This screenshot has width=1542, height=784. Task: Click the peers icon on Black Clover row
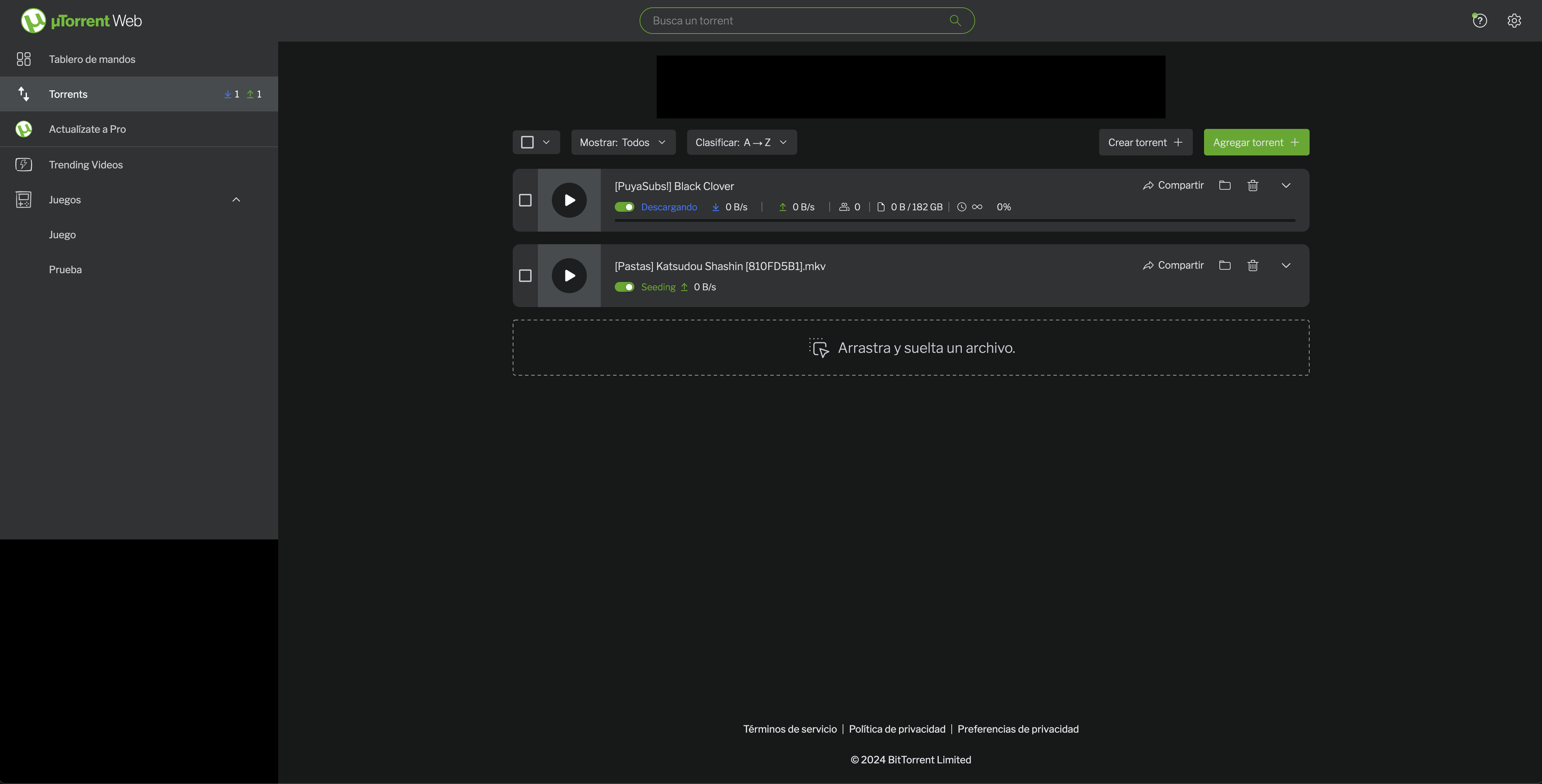[x=844, y=207]
